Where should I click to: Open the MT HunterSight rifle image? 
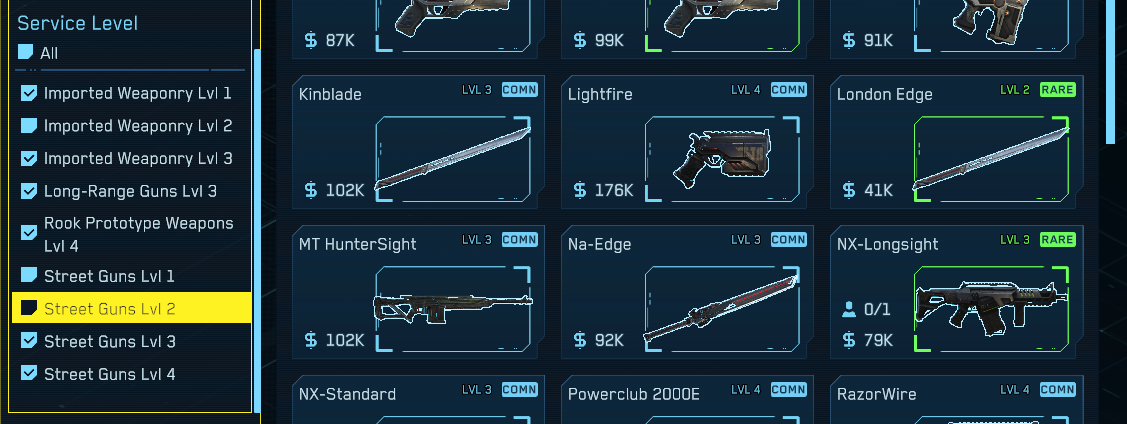453,309
